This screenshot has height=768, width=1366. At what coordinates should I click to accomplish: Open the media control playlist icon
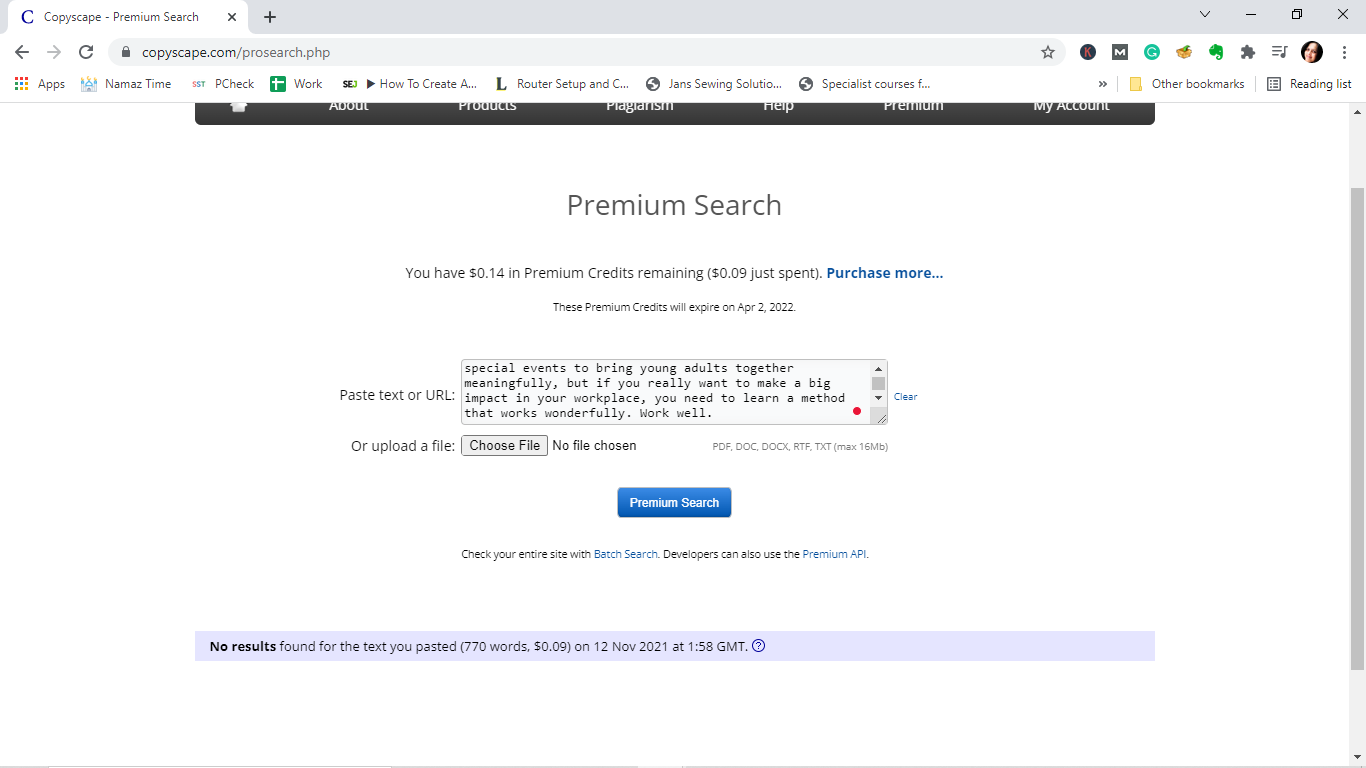pyautogui.click(x=1279, y=52)
